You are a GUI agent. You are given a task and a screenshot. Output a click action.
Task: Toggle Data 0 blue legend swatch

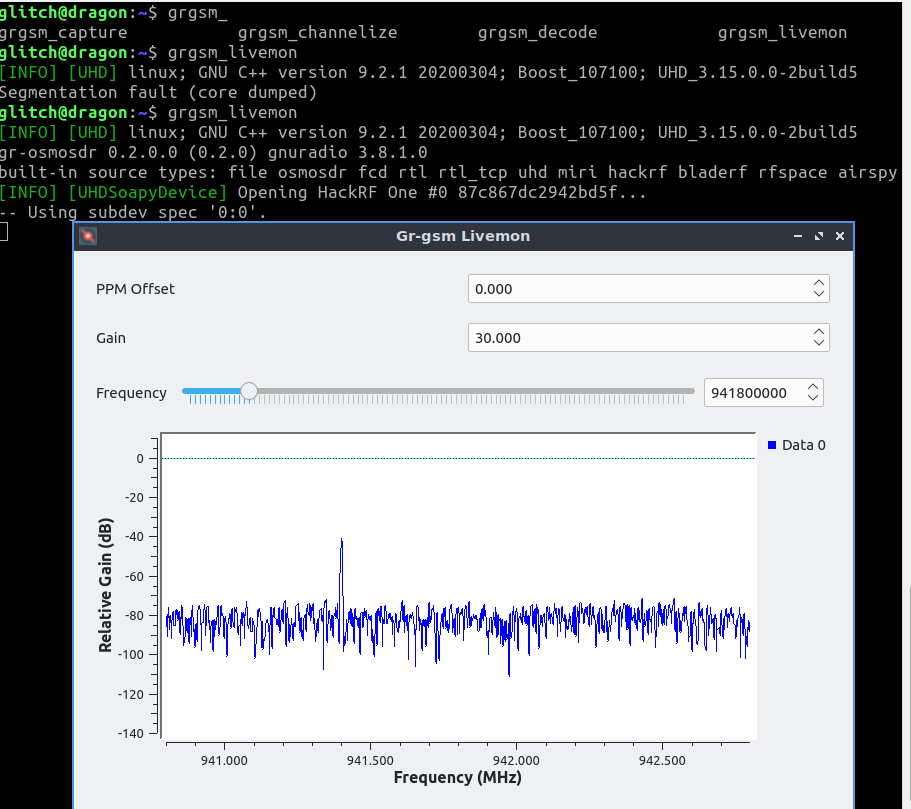coord(772,445)
